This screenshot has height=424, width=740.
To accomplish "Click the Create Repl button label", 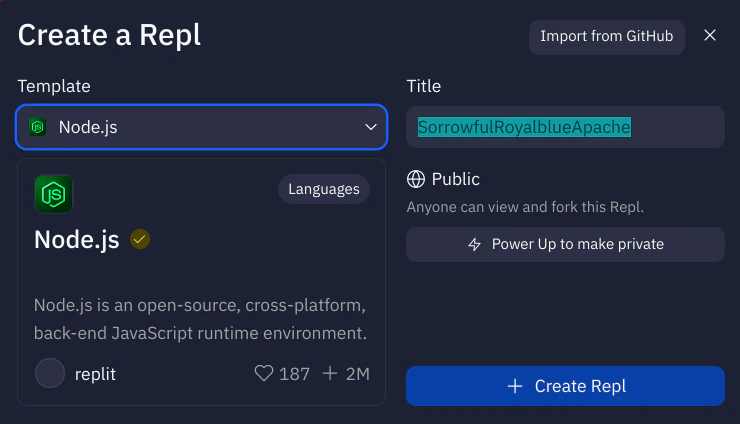I will tap(580, 386).
